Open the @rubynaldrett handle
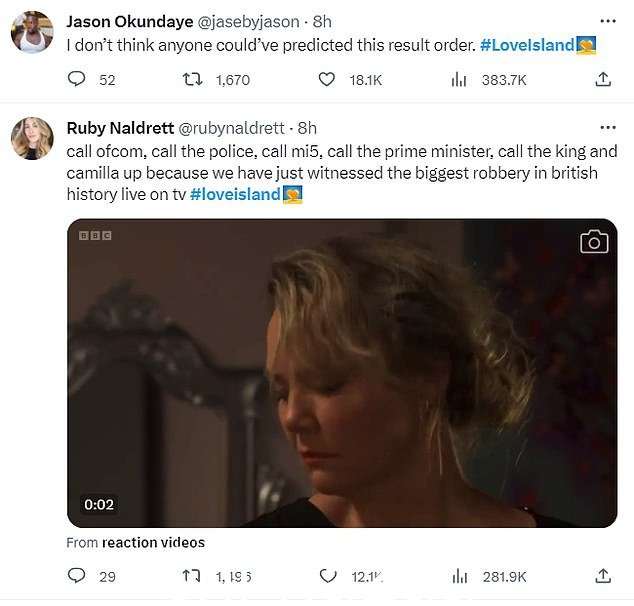The height and width of the screenshot is (606, 634). pyautogui.click(x=231, y=128)
